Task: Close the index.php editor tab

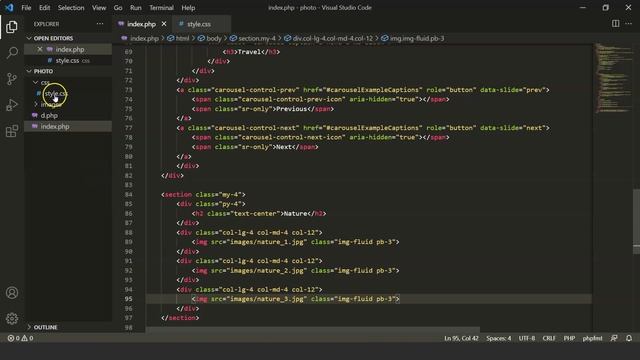Action: (x=164, y=24)
